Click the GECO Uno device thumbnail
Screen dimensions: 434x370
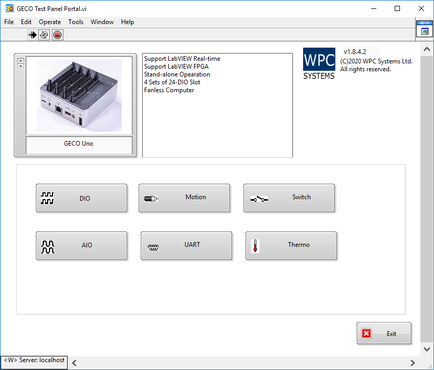[79, 95]
